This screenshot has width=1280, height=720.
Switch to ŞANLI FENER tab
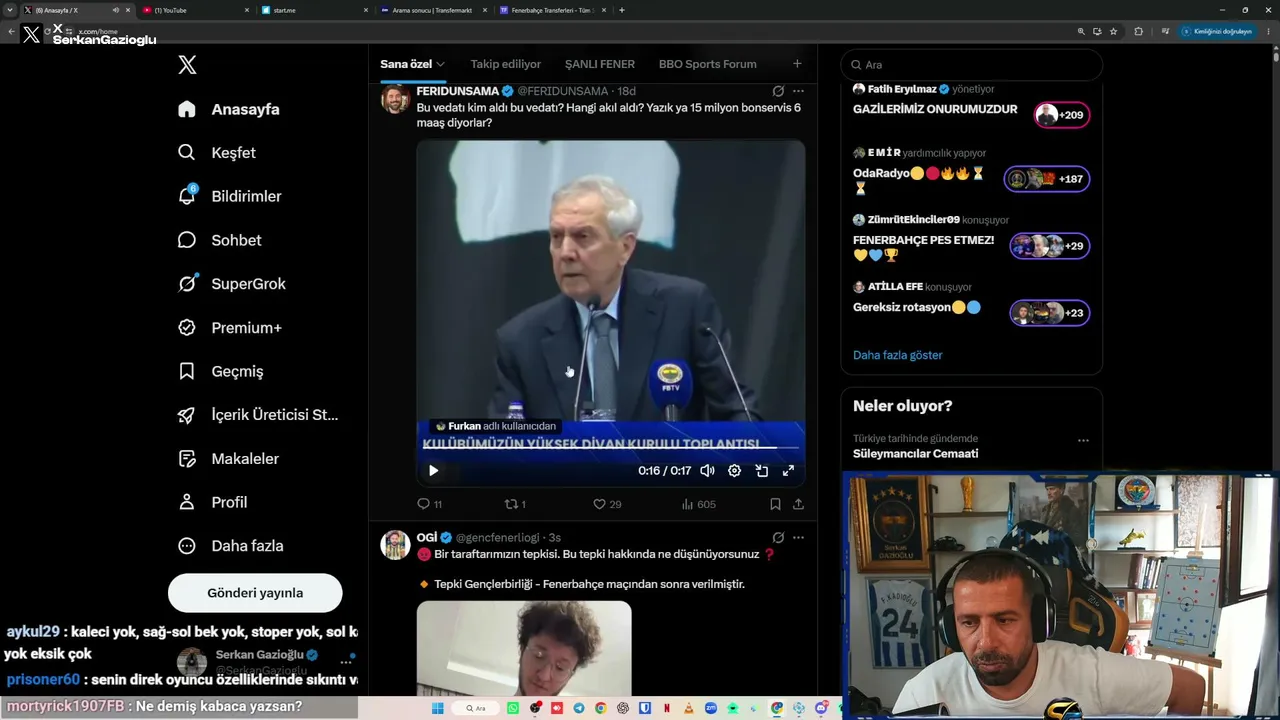pyautogui.click(x=600, y=64)
